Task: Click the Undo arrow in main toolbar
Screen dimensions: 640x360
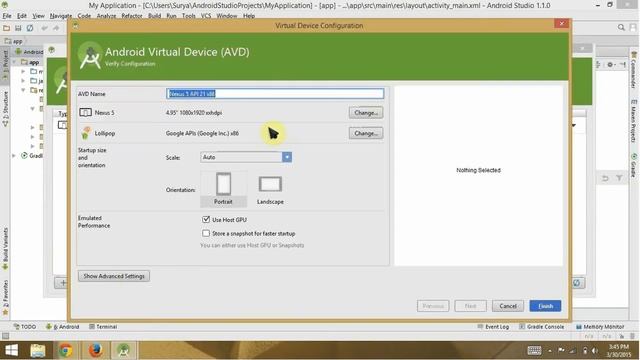Action: tap(44, 28)
